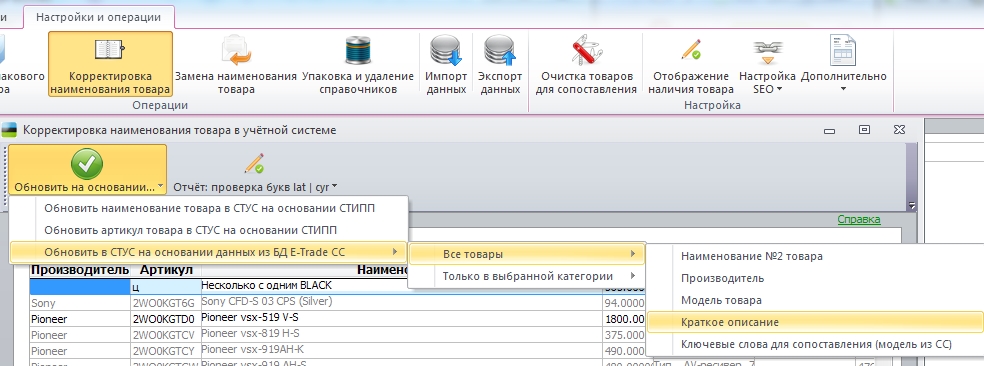Click price cell 375.000

pos(624,335)
